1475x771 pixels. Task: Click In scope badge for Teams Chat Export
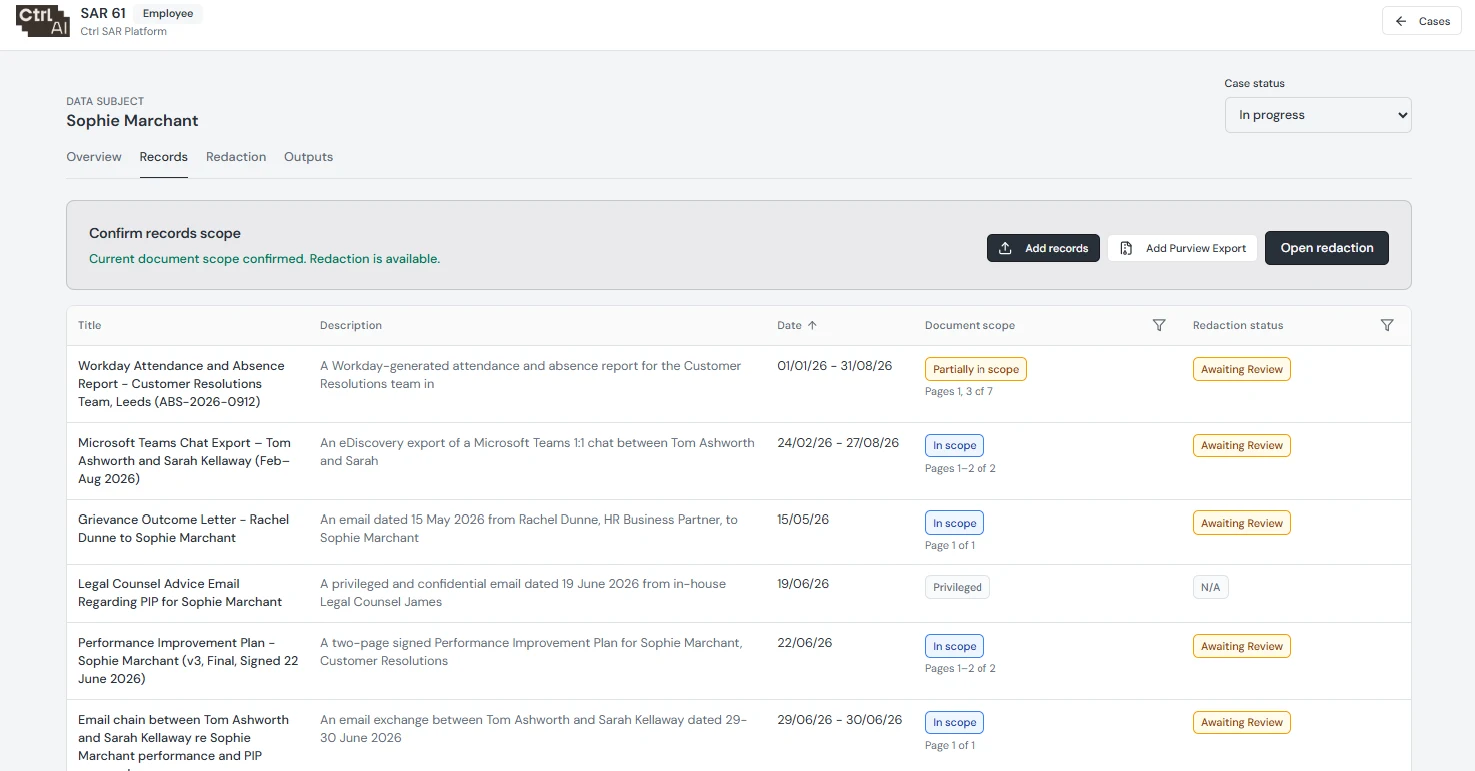[x=954, y=445]
